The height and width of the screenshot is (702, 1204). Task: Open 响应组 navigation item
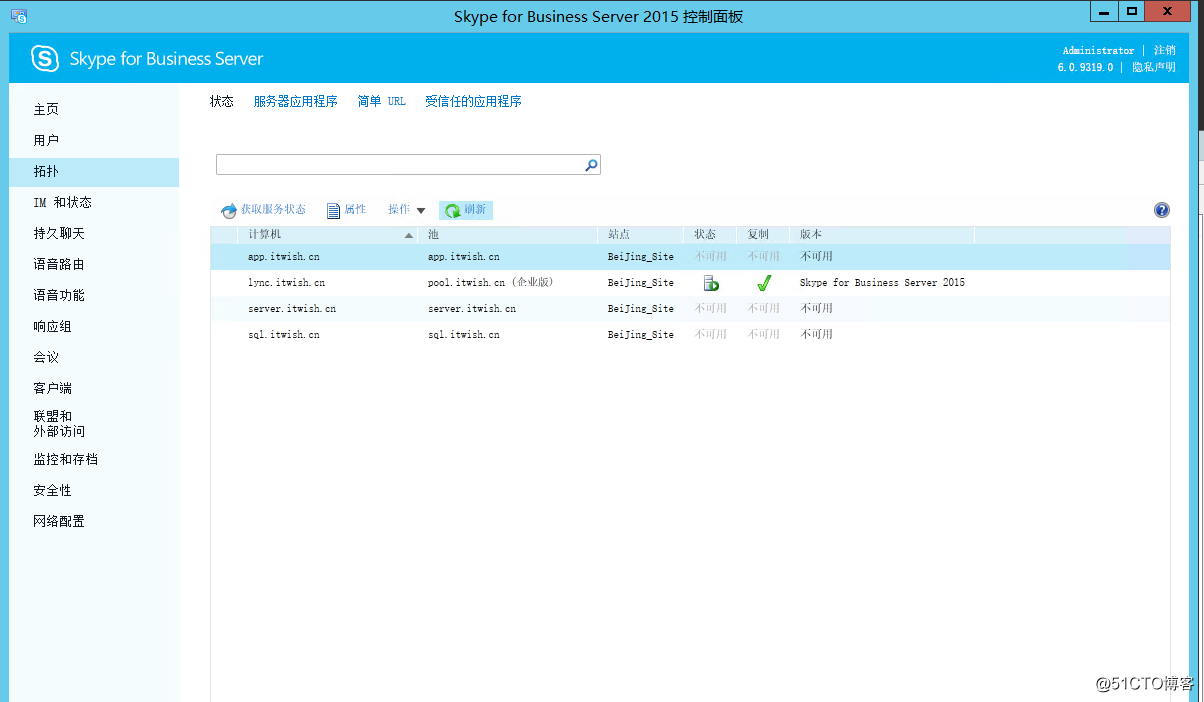pyautogui.click(x=94, y=327)
